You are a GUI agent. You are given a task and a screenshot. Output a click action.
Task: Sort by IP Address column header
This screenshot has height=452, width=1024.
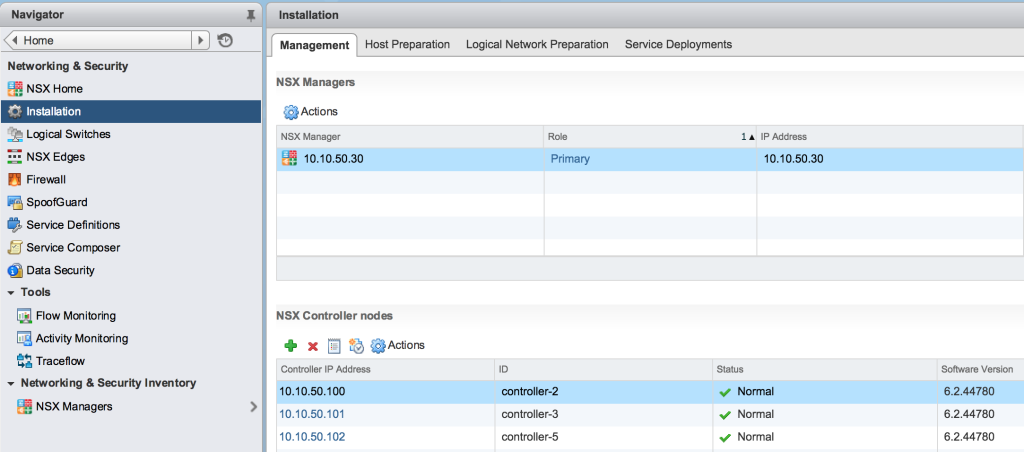[x=890, y=137]
